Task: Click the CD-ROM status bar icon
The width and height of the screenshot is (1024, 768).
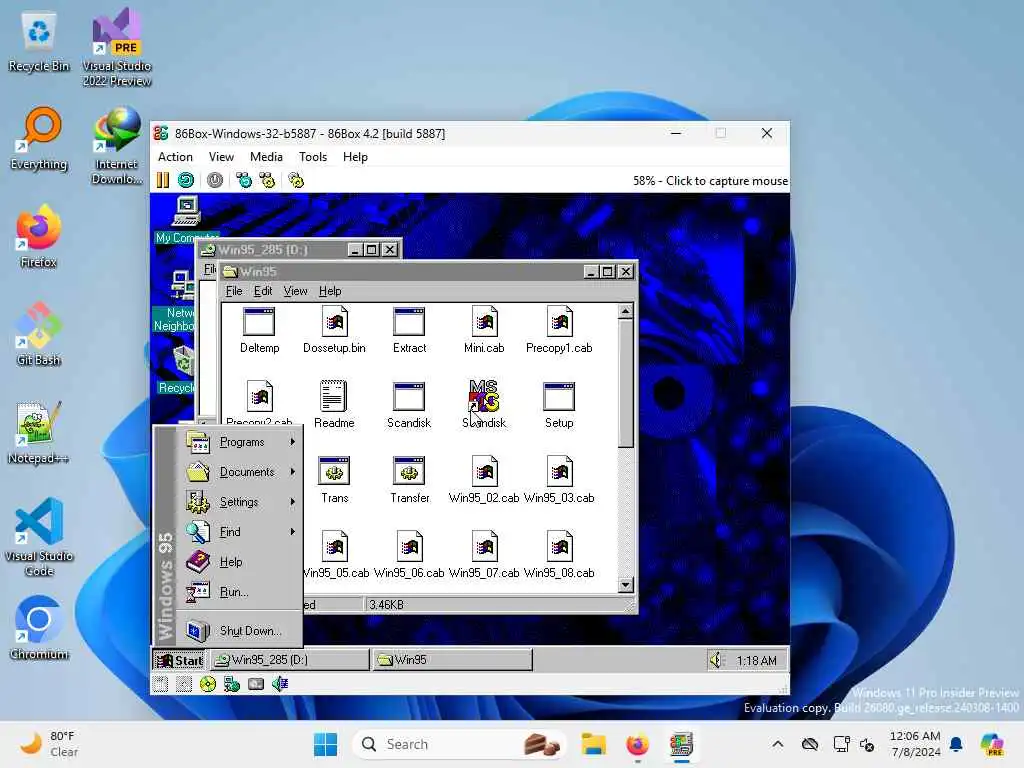Action: tap(208, 684)
